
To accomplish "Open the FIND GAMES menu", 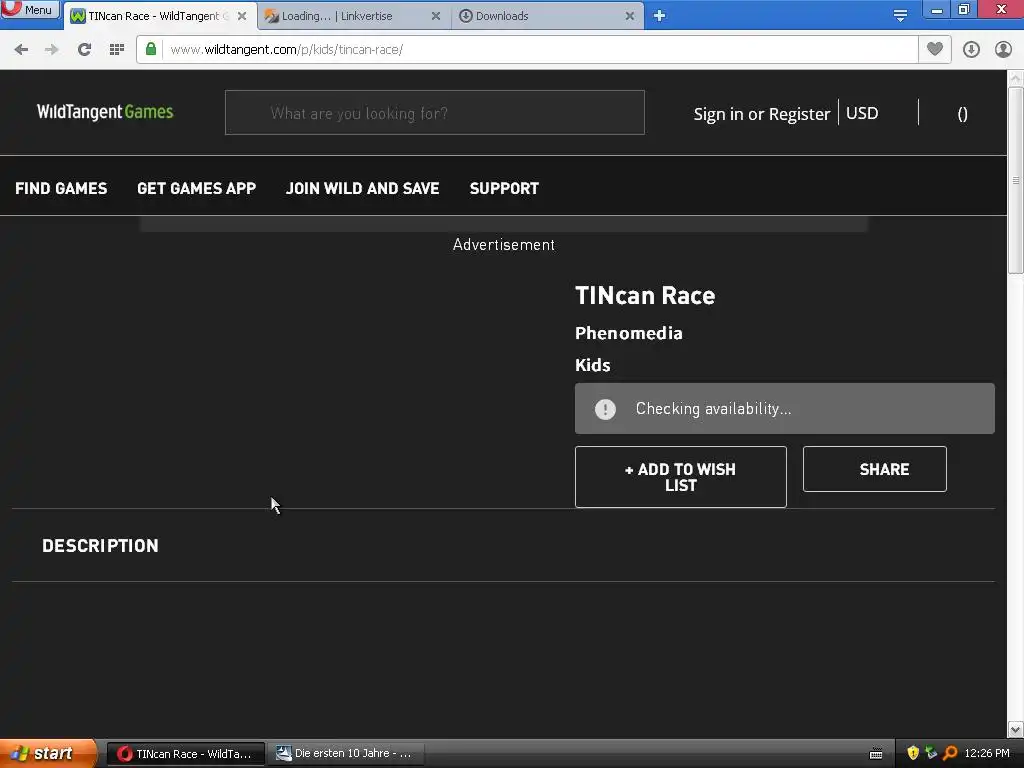I will tap(61, 189).
